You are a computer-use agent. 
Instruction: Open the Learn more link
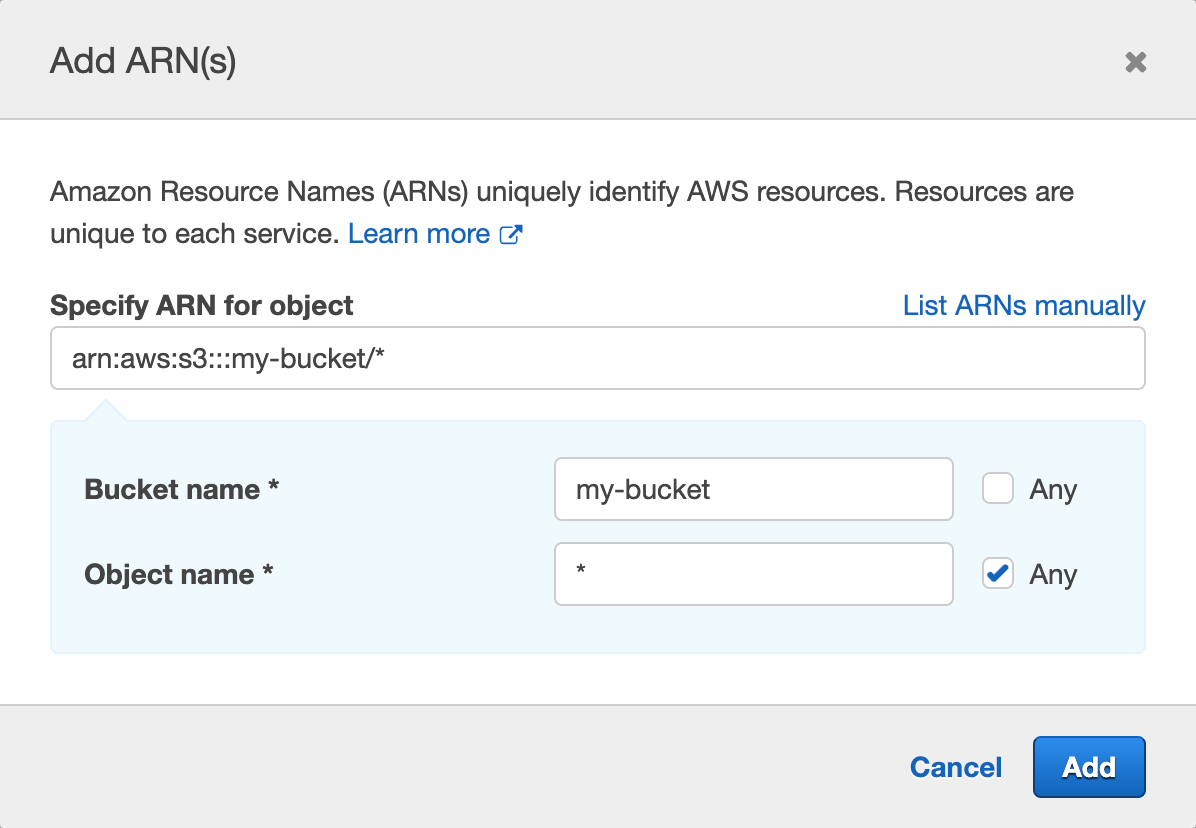(x=418, y=234)
